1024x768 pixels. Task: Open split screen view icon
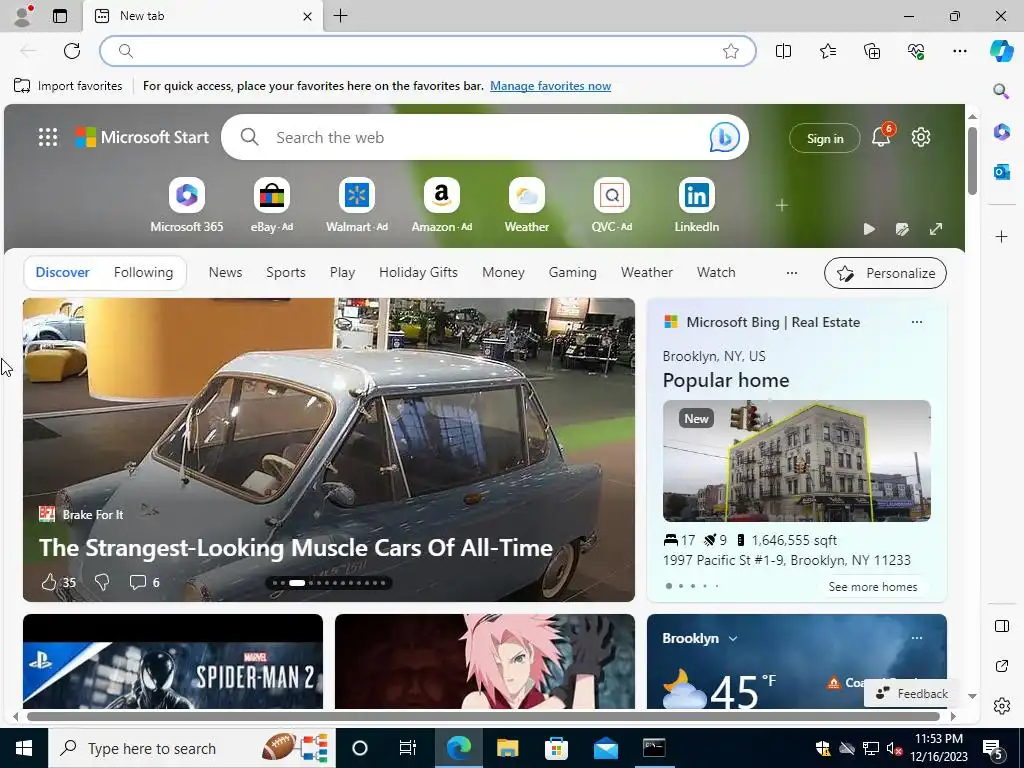coord(783,51)
